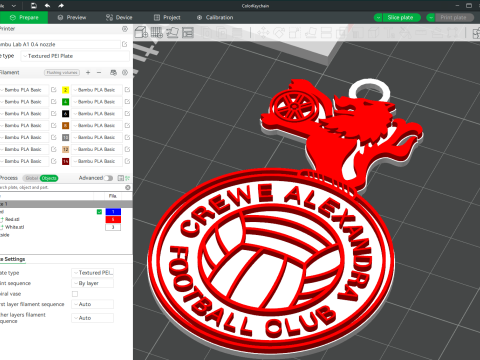Select the Move tool icon
The height and width of the screenshot is (360, 480).
coord(263,33)
